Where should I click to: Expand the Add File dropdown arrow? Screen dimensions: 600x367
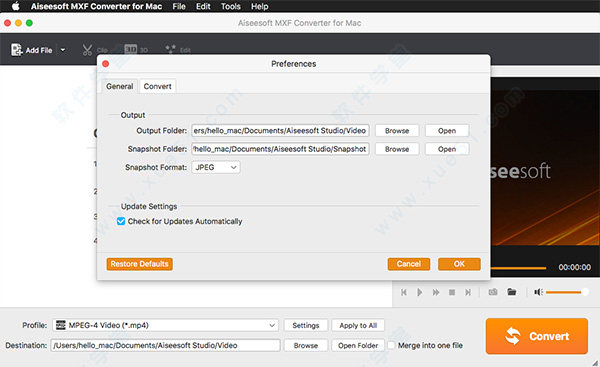(63, 50)
